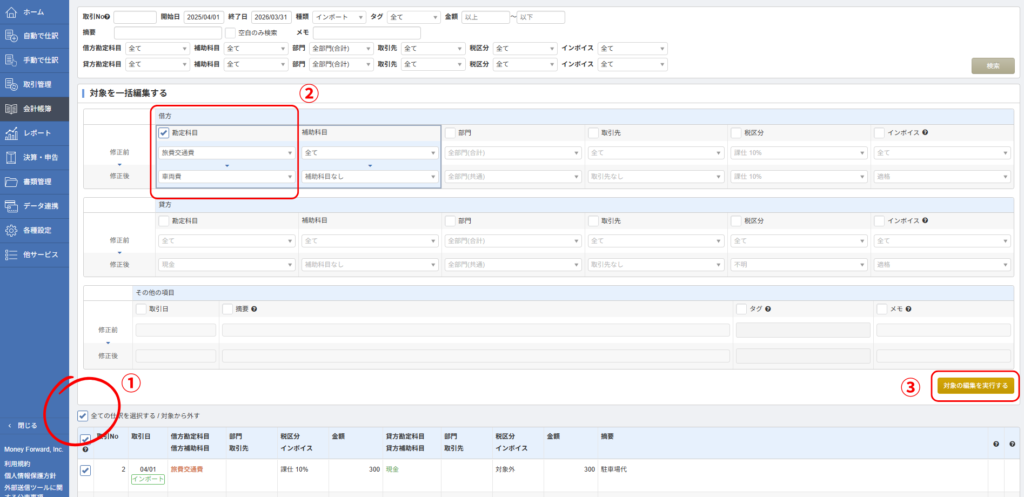Open 決算・申告 via its sidebar icon
The width and height of the screenshot is (1024, 497).
point(11,157)
